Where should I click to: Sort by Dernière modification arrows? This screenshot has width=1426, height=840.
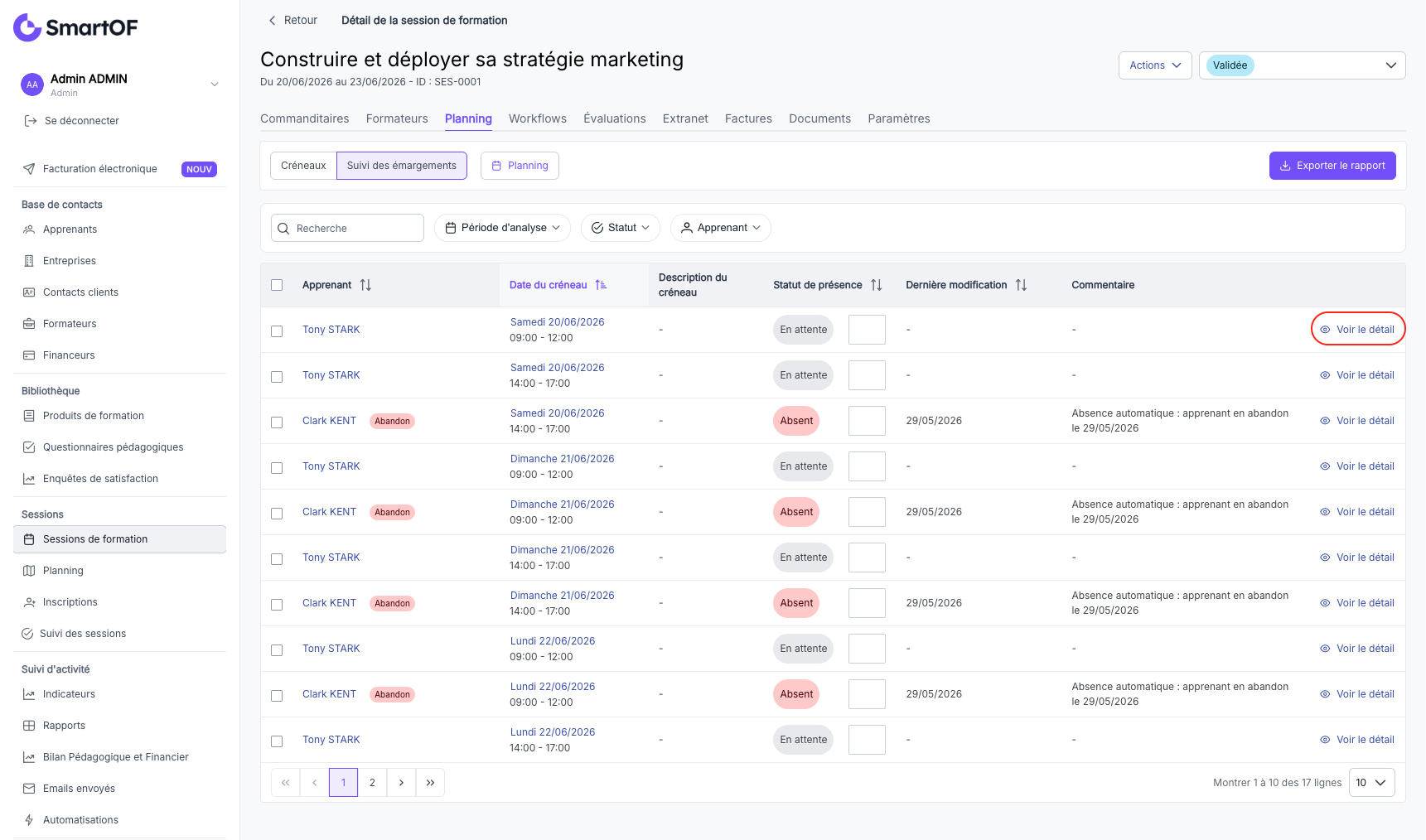(1022, 285)
